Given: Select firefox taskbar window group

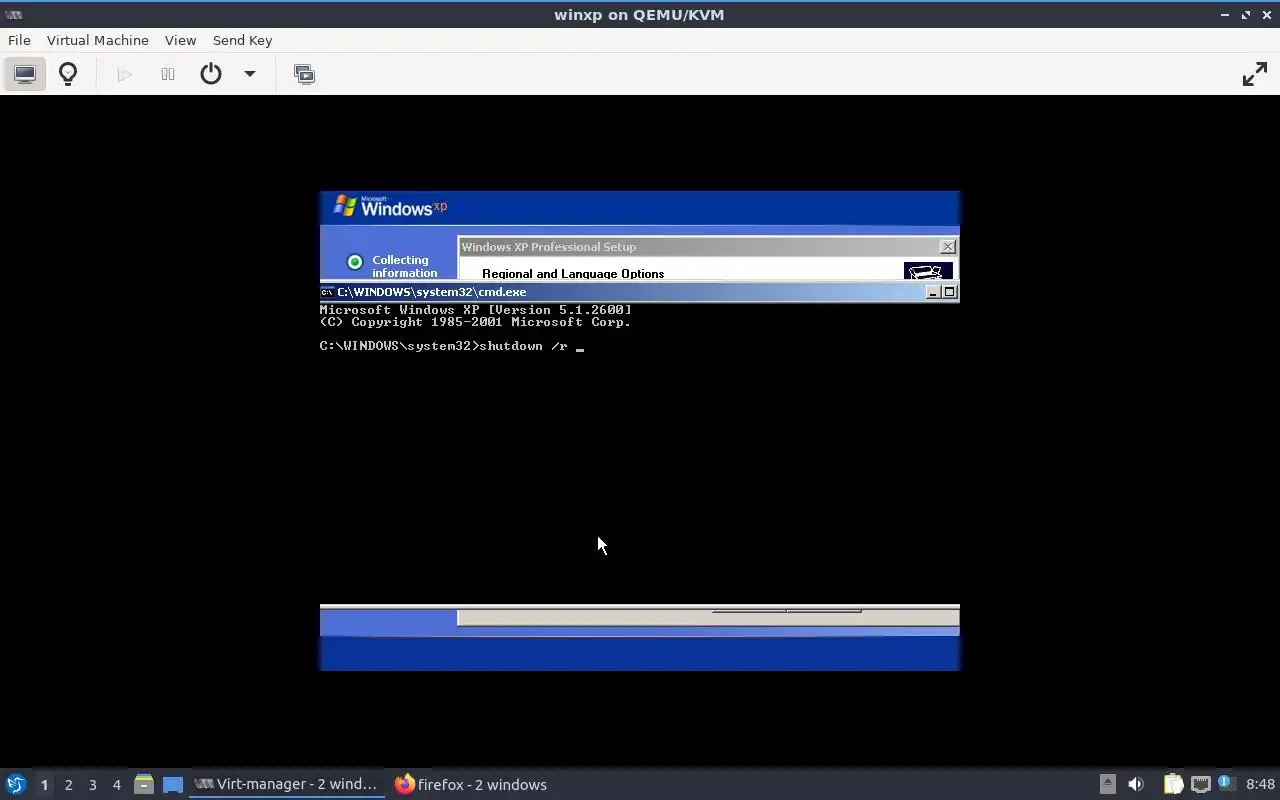Looking at the screenshot, I should coord(471,784).
